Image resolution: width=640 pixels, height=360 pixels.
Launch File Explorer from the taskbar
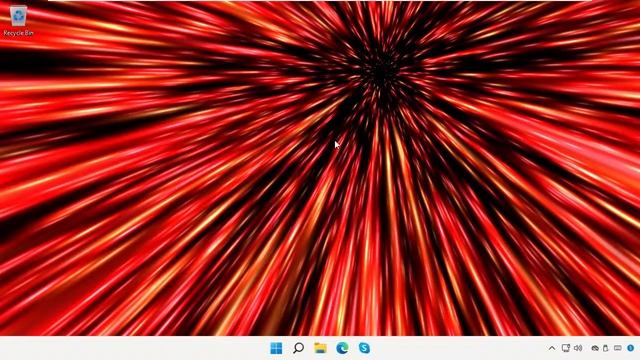[x=320, y=348]
